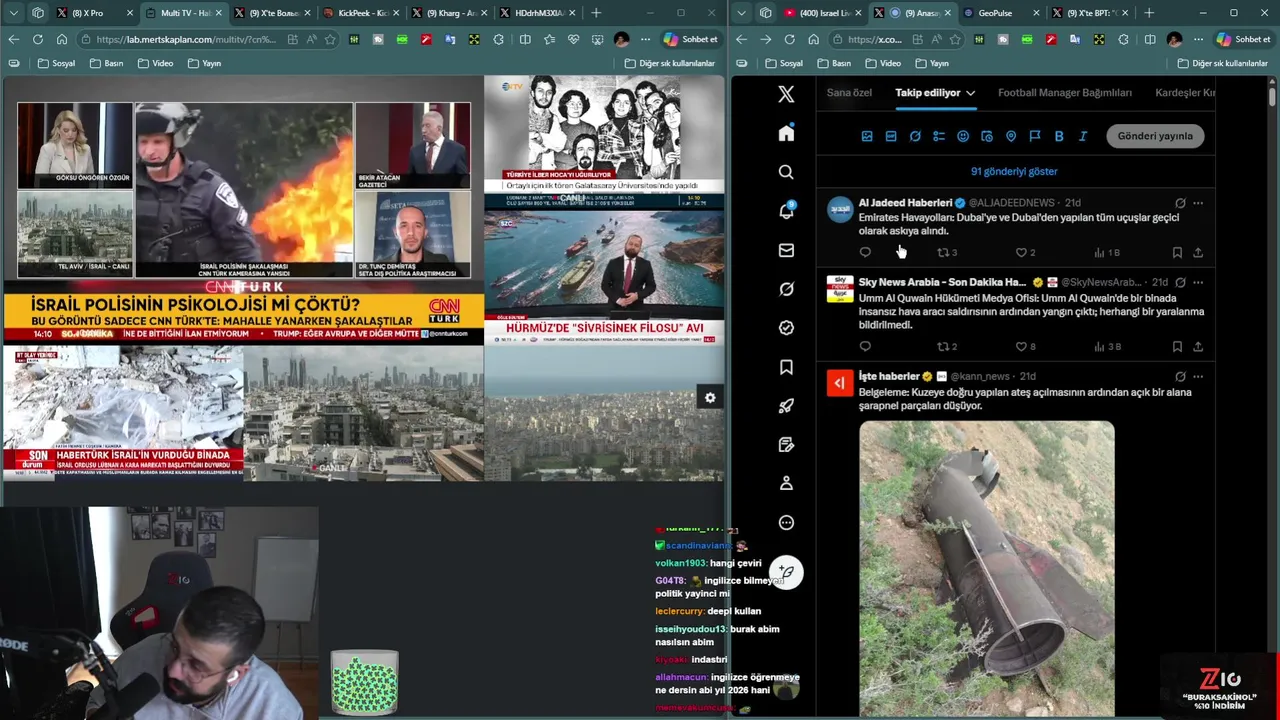Select the Habertürk stream tile

point(123,412)
